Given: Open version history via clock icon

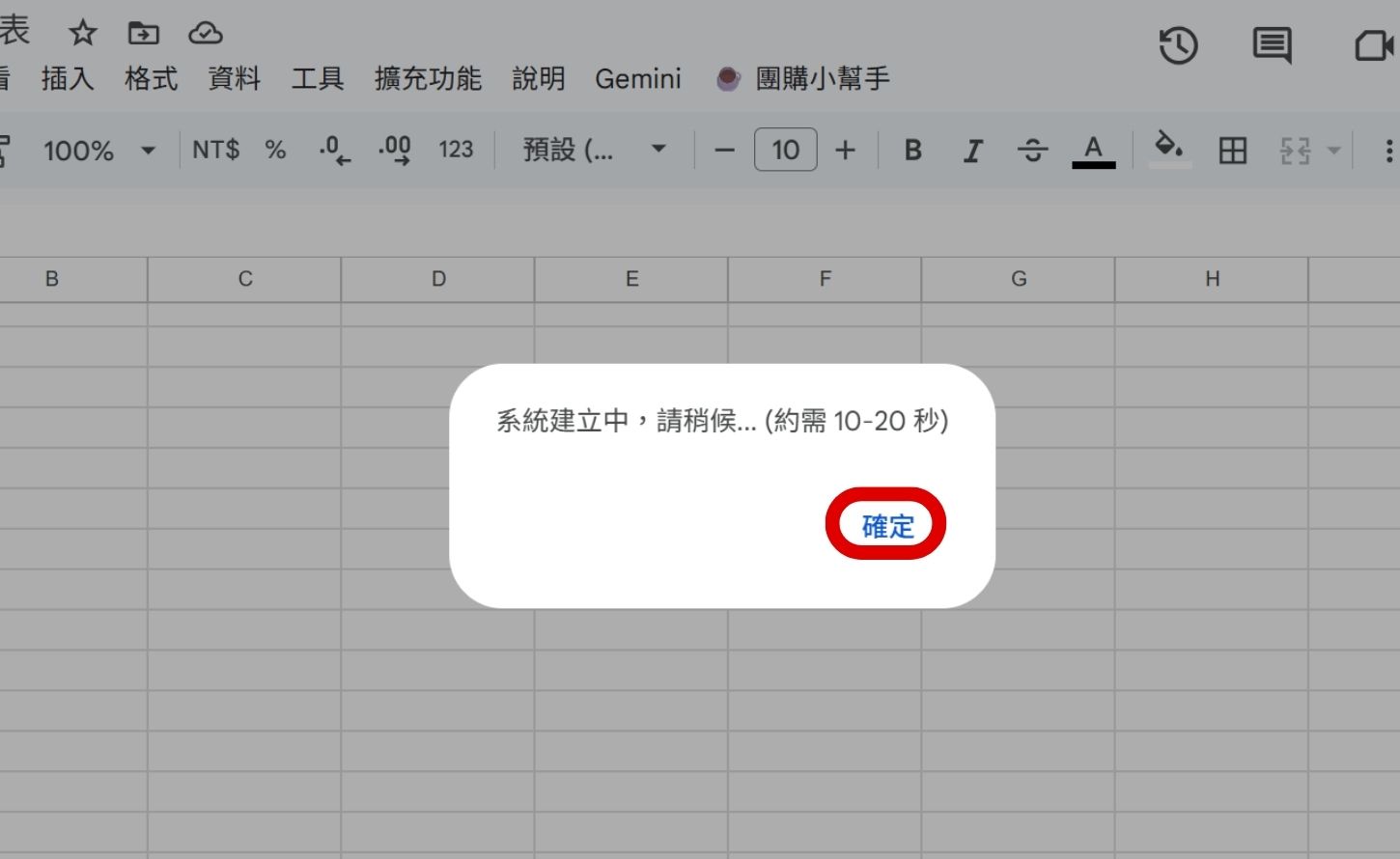Looking at the screenshot, I should click(1178, 45).
